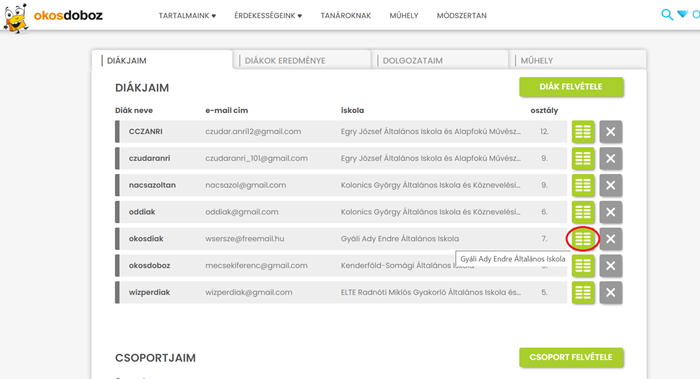Click email wizperdiak@gmail.com
Screen dimensions: 700x379
tap(249, 292)
